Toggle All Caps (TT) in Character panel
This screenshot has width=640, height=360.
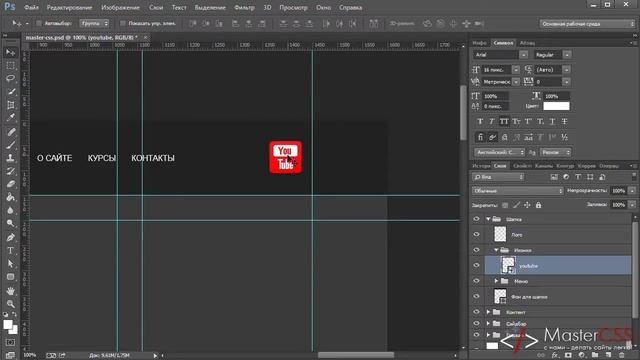pos(504,121)
